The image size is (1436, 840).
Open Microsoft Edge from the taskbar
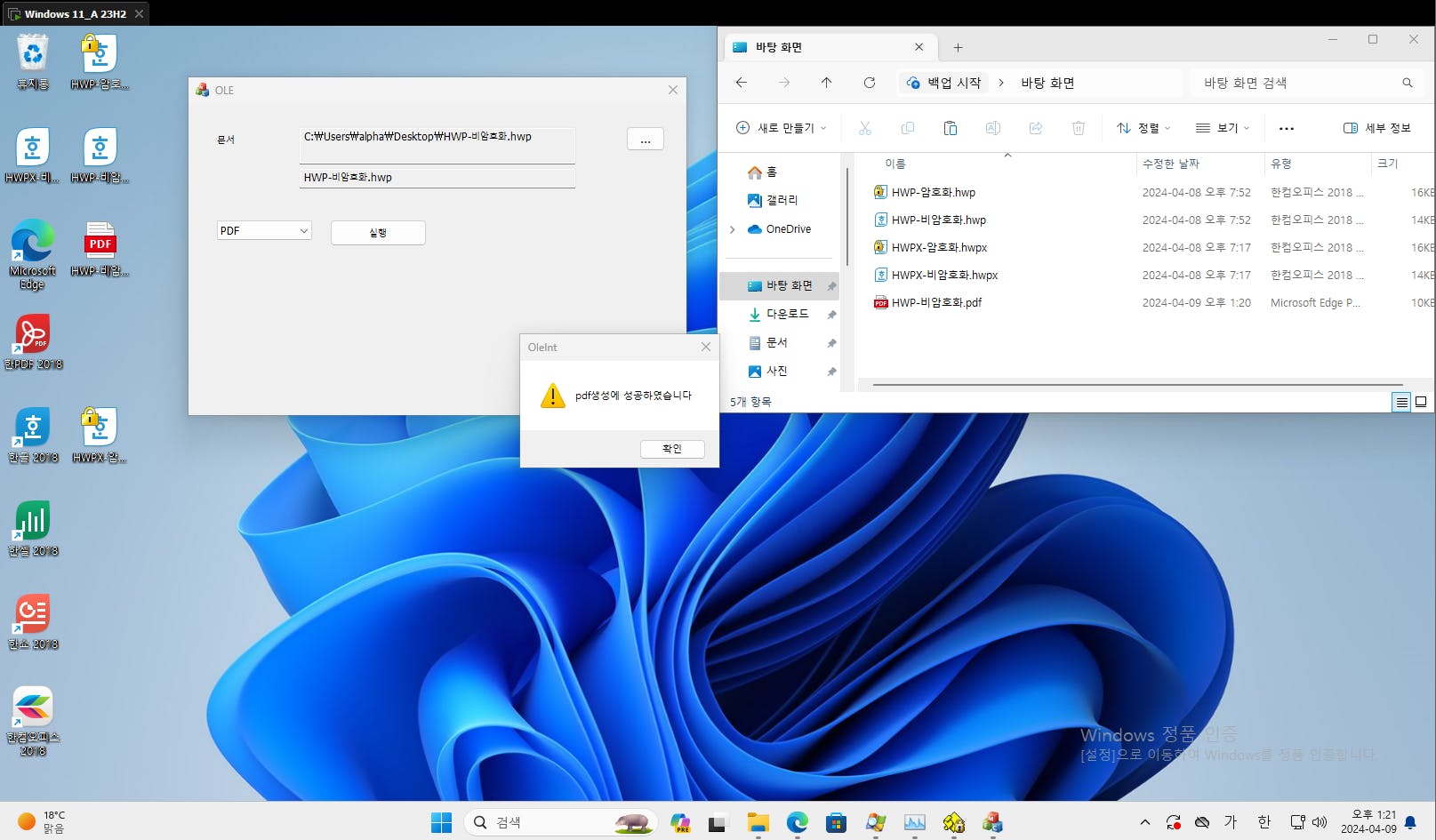coord(798,822)
